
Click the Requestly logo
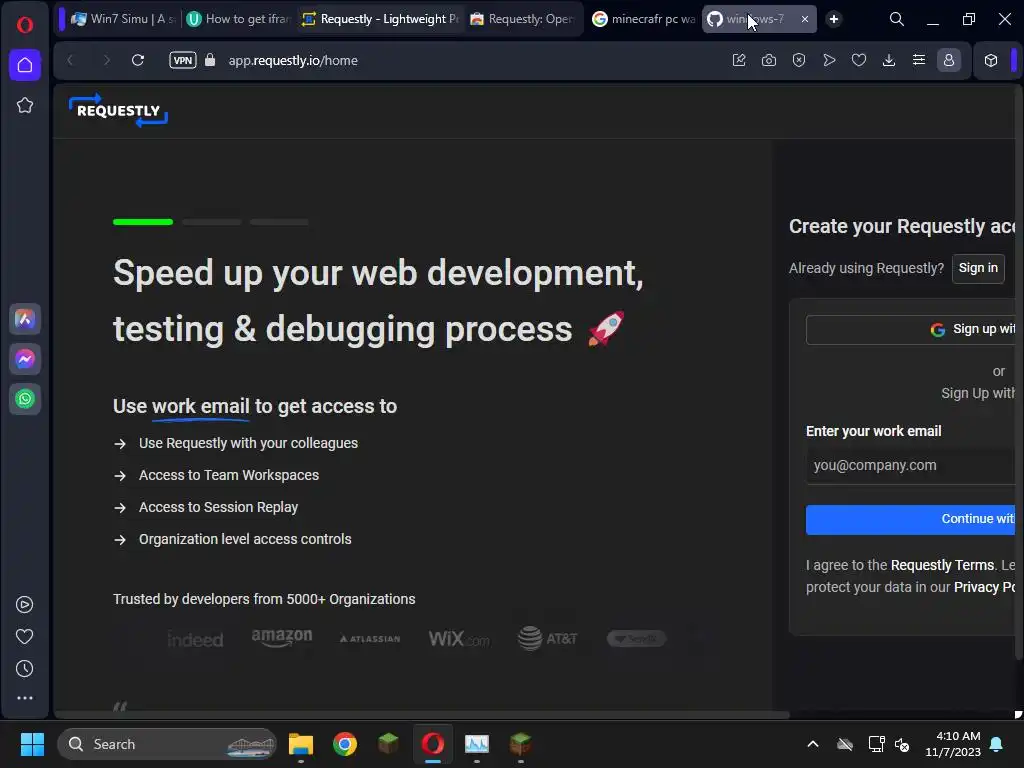click(x=118, y=110)
